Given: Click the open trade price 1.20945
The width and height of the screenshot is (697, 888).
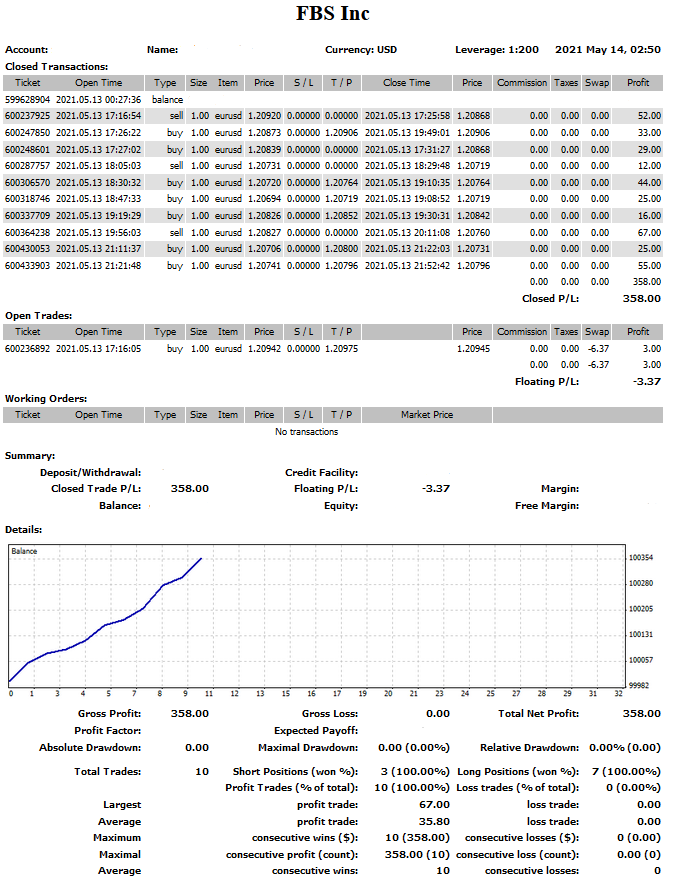Looking at the screenshot, I should 473,349.
